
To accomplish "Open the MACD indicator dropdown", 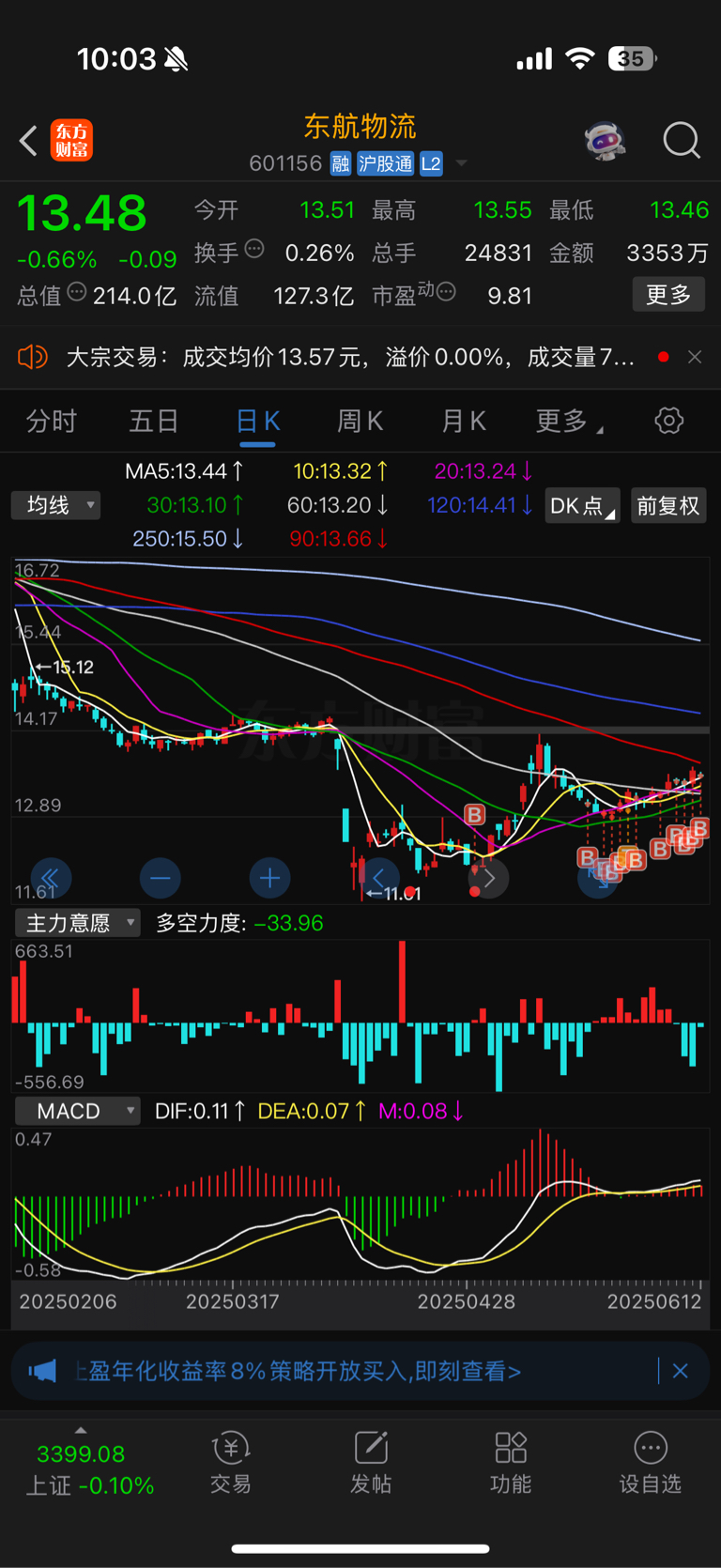I will (x=78, y=1112).
